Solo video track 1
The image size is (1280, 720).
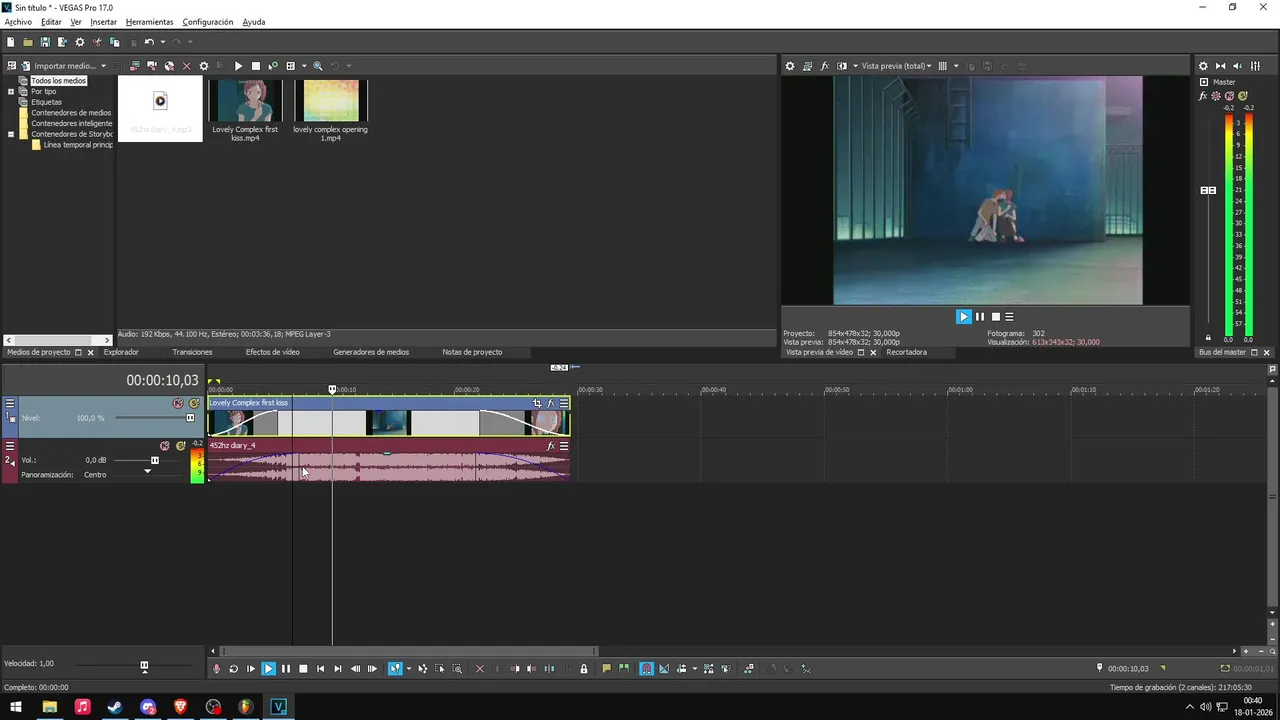[x=194, y=403]
